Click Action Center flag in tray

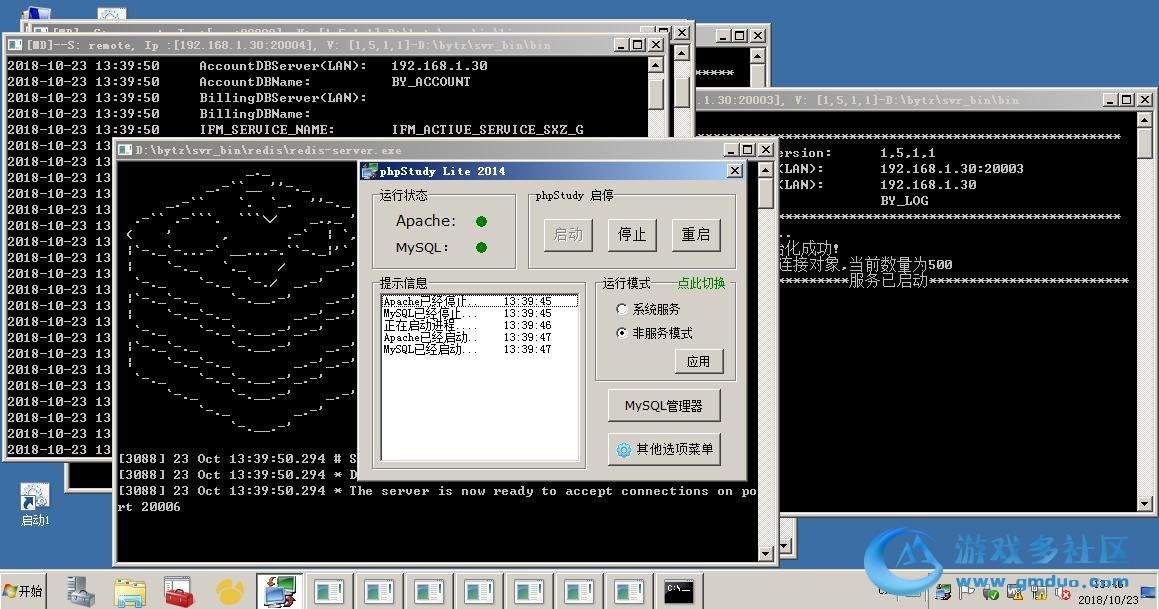click(x=966, y=591)
